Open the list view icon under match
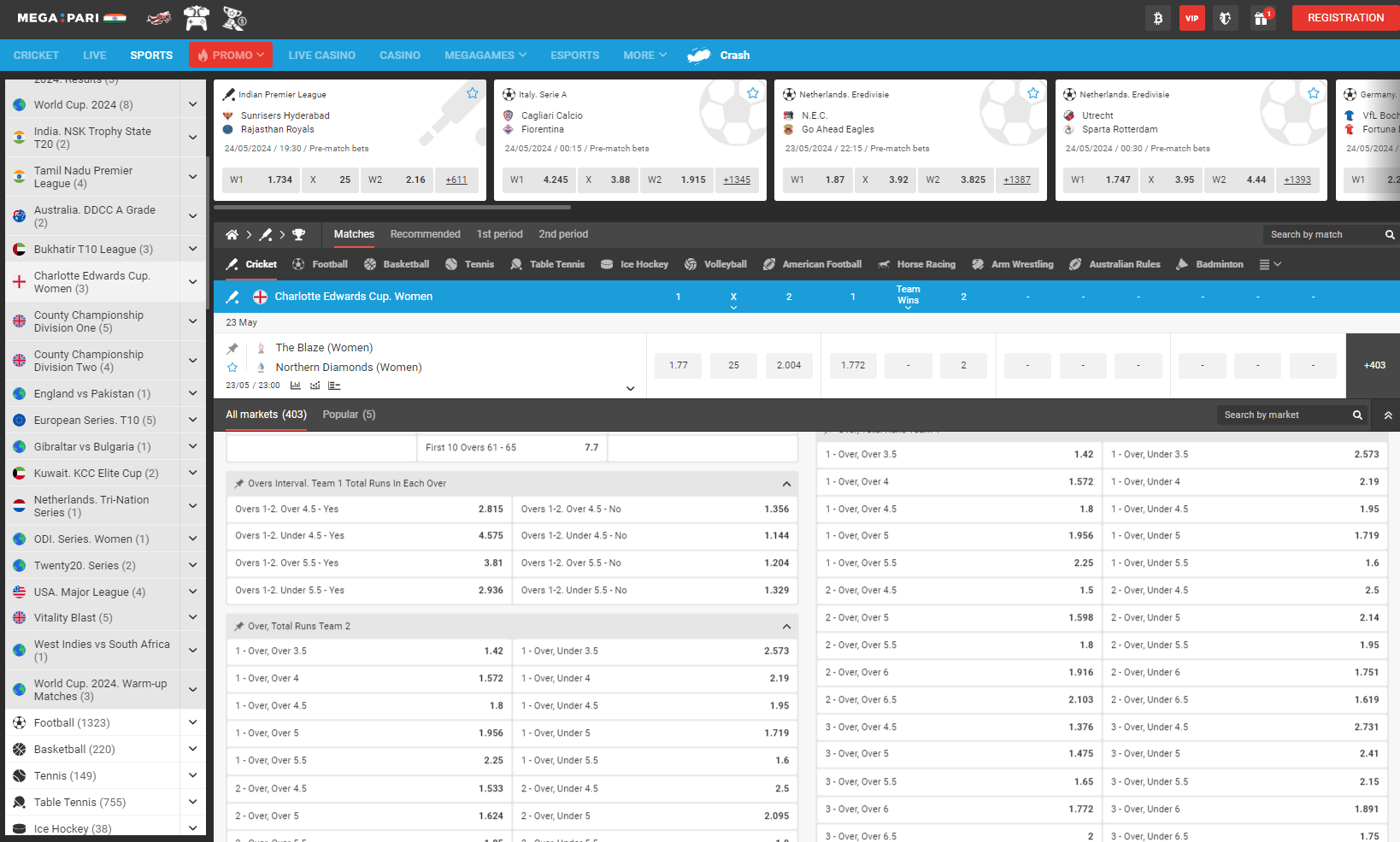The width and height of the screenshot is (1400, 842). pyautogui.click(x=334, y=386)
